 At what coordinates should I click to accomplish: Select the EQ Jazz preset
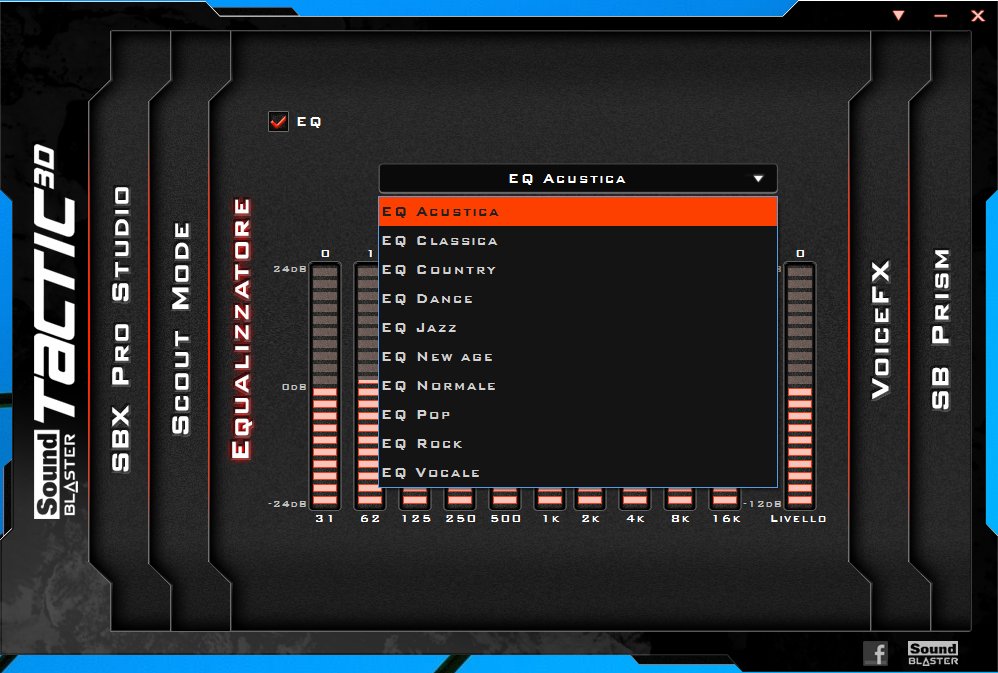[x=578, y=327]
